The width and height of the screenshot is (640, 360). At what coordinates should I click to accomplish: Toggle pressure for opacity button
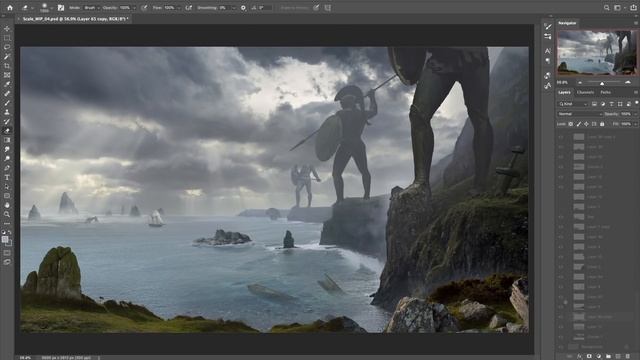click(x=144, y=8)
